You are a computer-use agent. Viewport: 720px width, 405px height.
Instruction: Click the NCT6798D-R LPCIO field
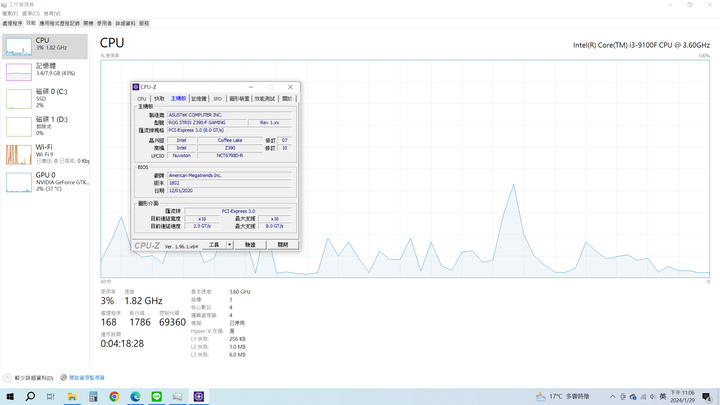tap(230, 156)
